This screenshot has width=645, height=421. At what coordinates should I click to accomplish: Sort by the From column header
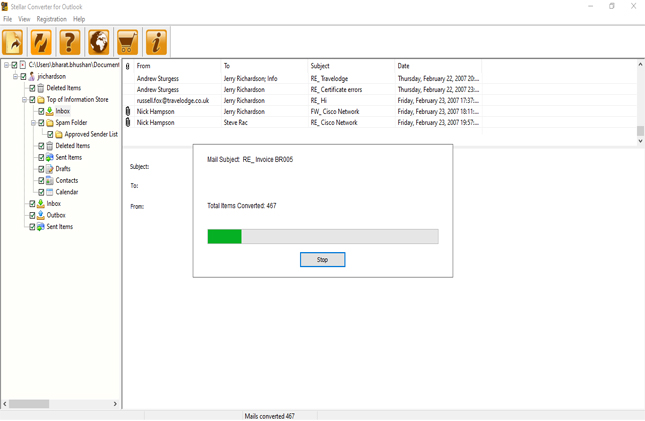click(x=178, y=66)
